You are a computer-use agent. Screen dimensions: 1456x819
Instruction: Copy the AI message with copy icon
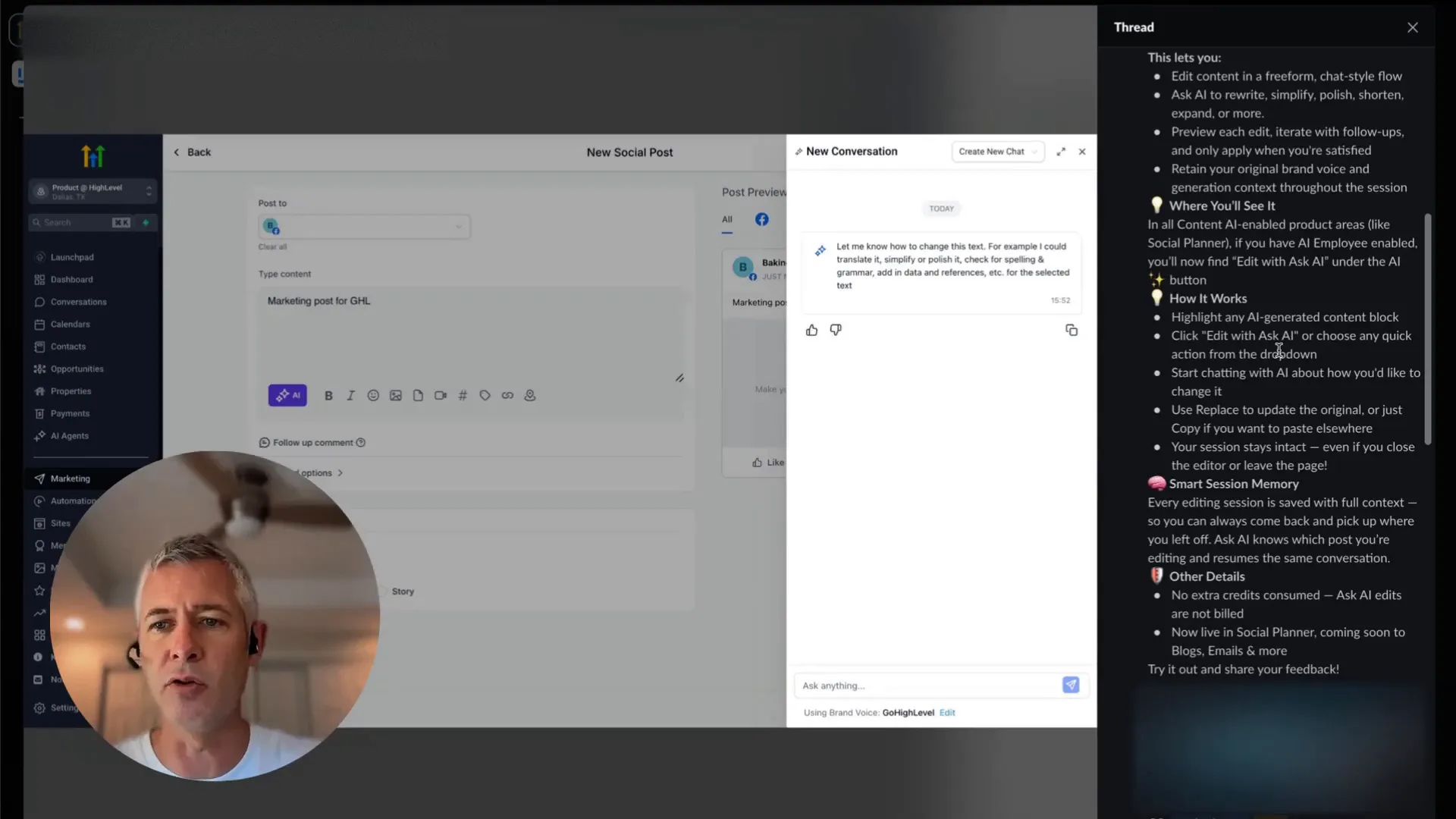pos(1072,330)
